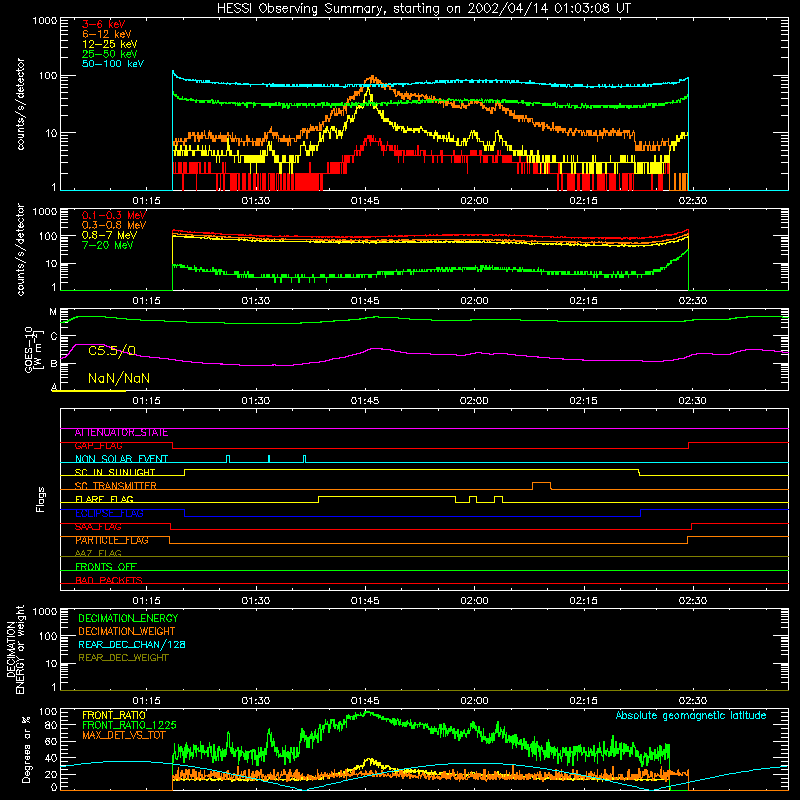Viewport: 800px width, 800px height.
Task: Select the NaN/NaN annotation in GOES panel
Action: pyautogui.click(x=119, y=379)
